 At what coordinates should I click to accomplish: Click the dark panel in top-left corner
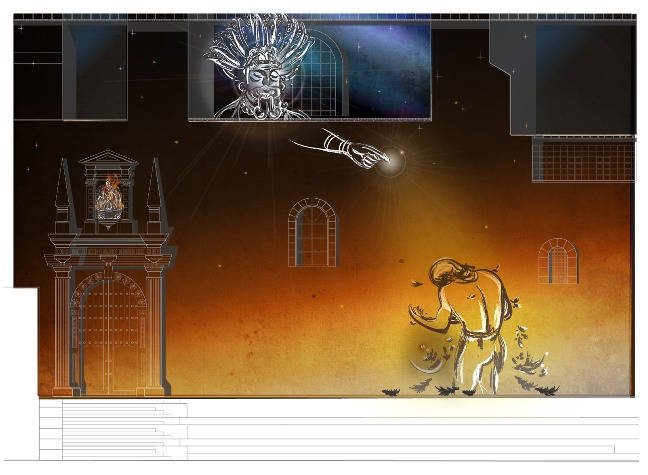click(x=38, y=70)
